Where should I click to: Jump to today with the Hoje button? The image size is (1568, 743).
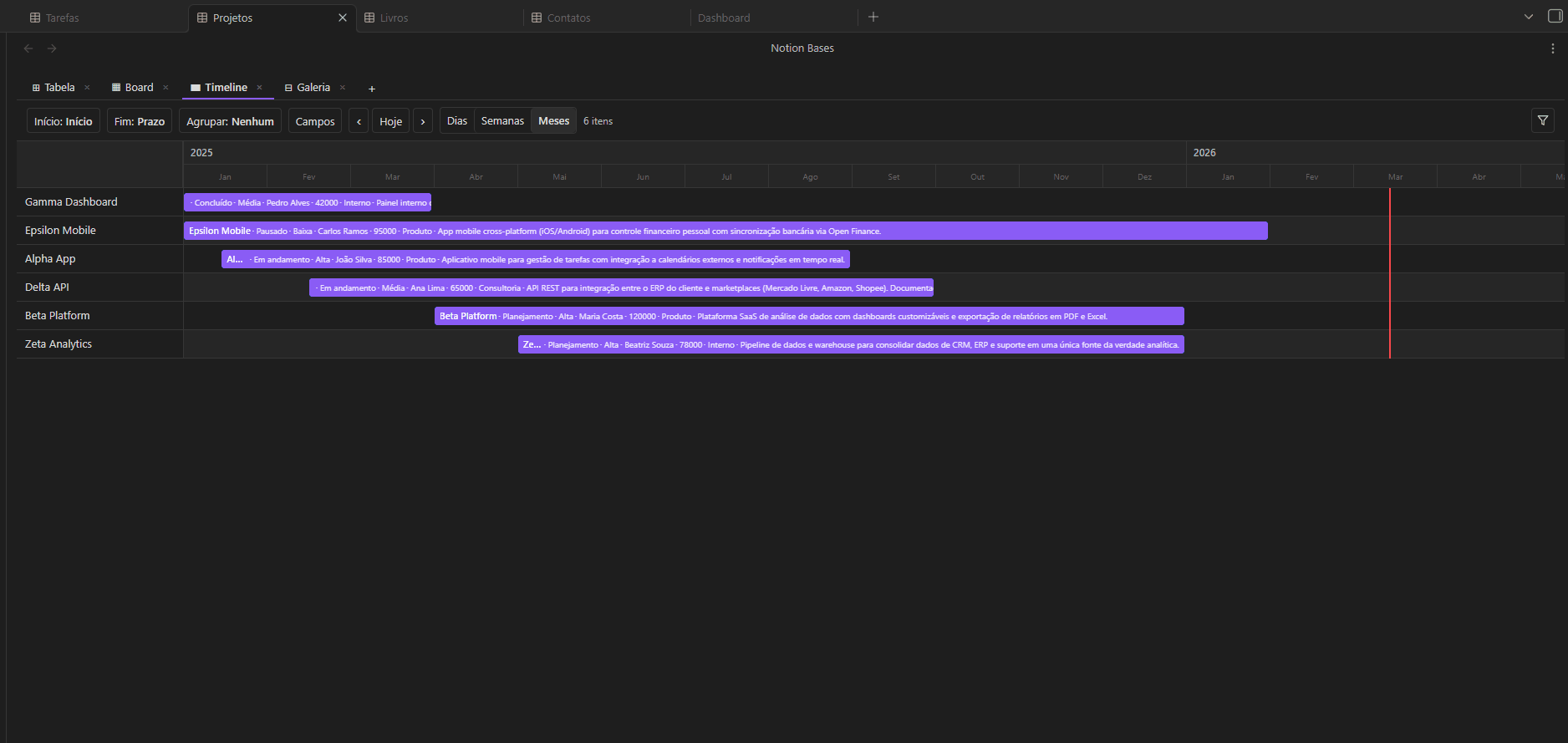390,121
